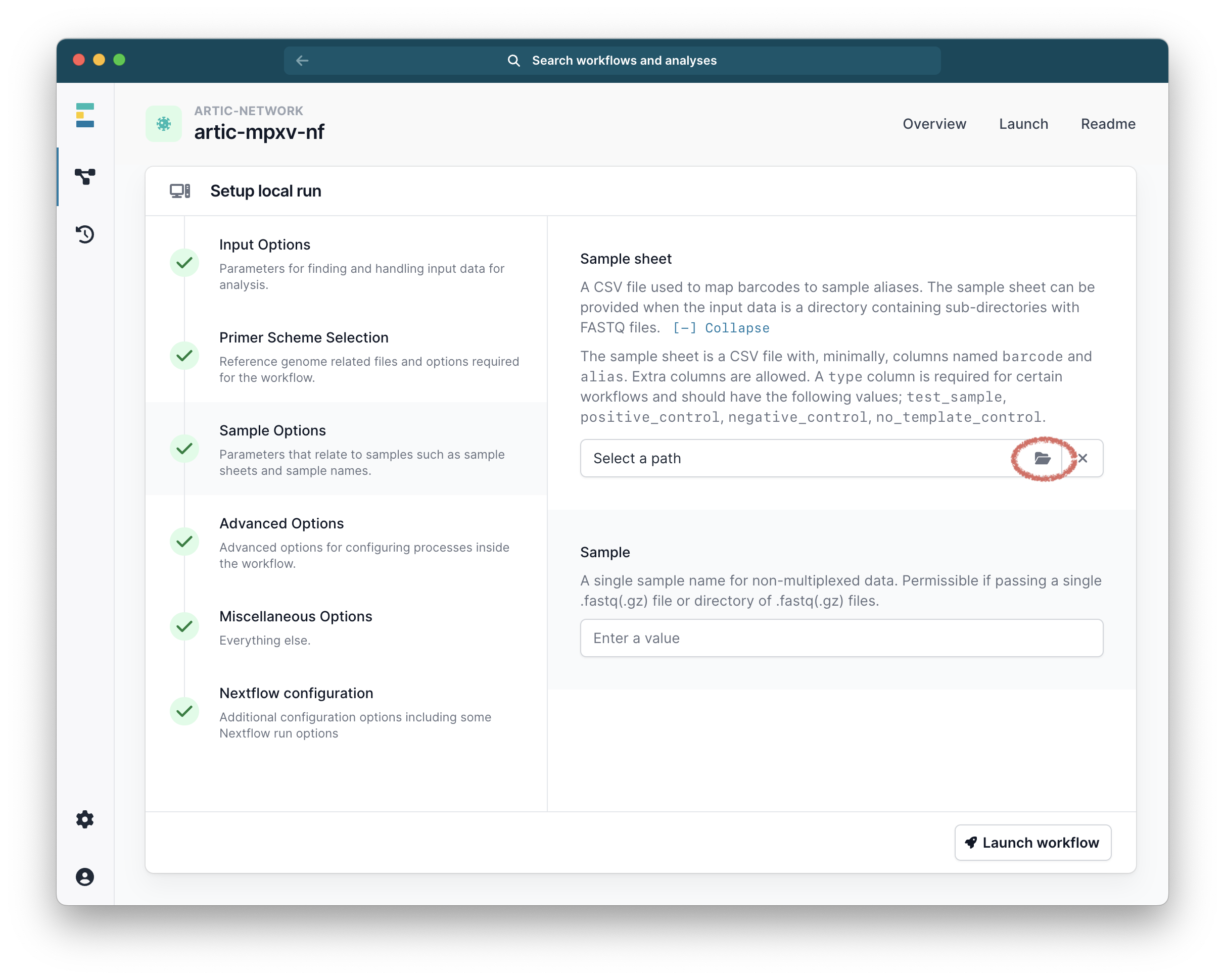Image resolution: width=1225 pixels, height=980 pixels.
Task: Click the folder browse icon for sample sheet
Action: coord(1042,458)
